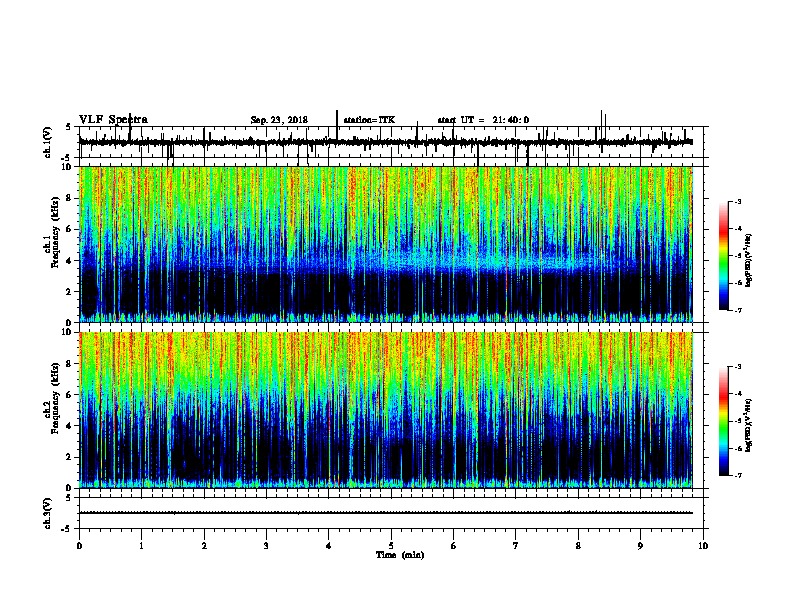
Task: Click the ch.1 voltage waveform trace
Action: tap(386, 142)
